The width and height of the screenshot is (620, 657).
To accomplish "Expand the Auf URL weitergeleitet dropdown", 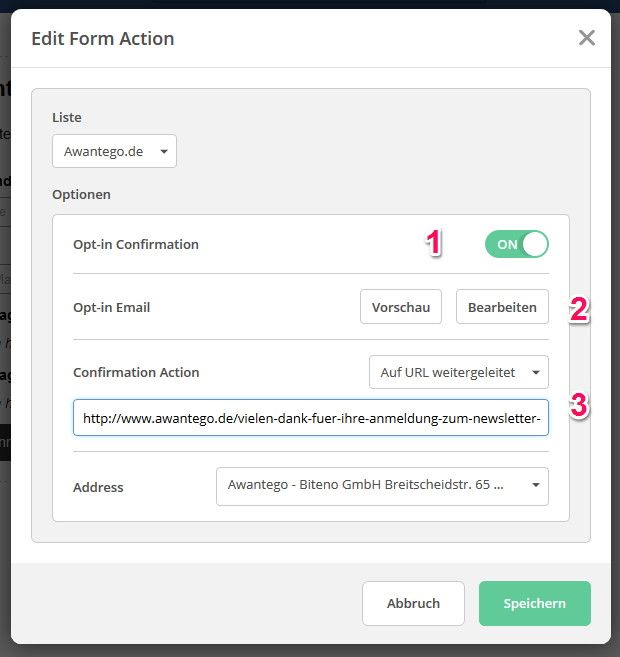I will [459, 372].
